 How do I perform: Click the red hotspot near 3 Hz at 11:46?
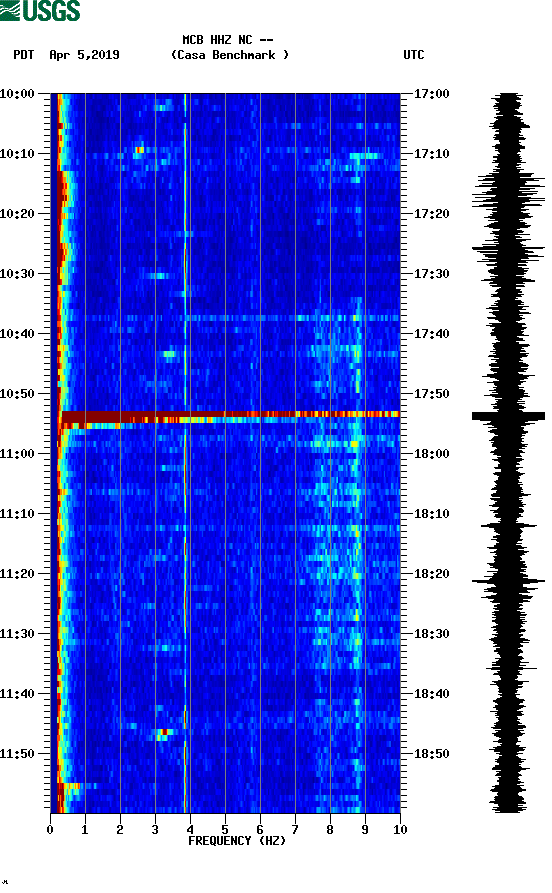click(165, 732)
